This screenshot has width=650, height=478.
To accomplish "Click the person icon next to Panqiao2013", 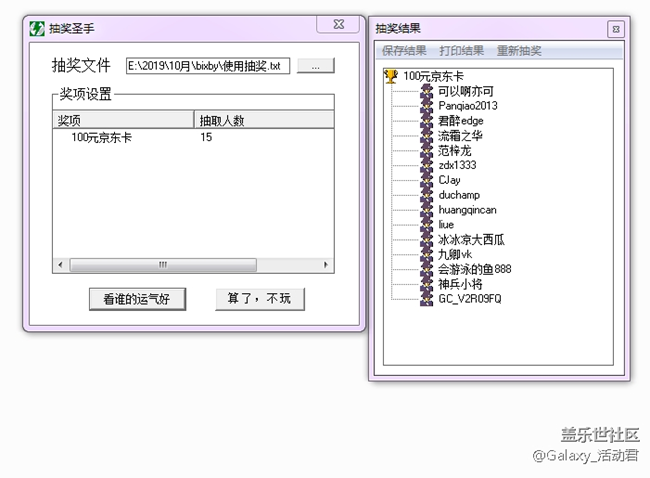I will coord(427,106).
